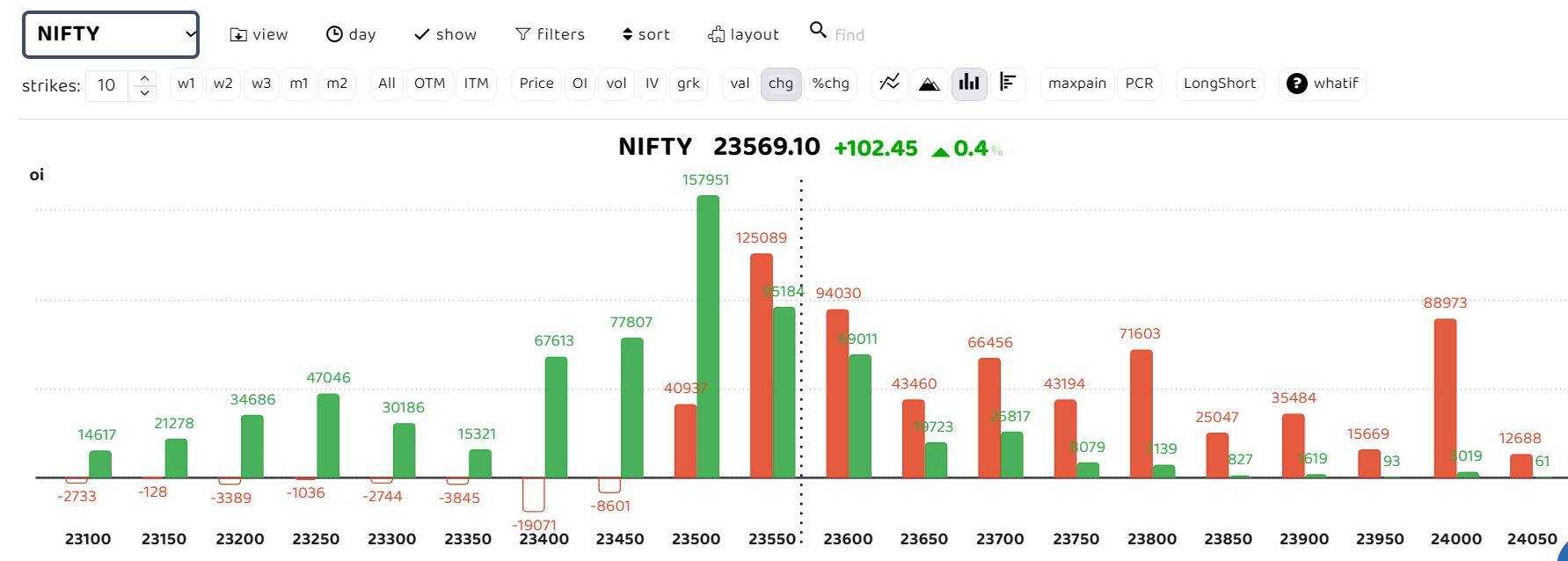The height and width of the screenshot is (561, 1568).
Task: Click the 35484 value label
Action: [x=1294, y=397]
